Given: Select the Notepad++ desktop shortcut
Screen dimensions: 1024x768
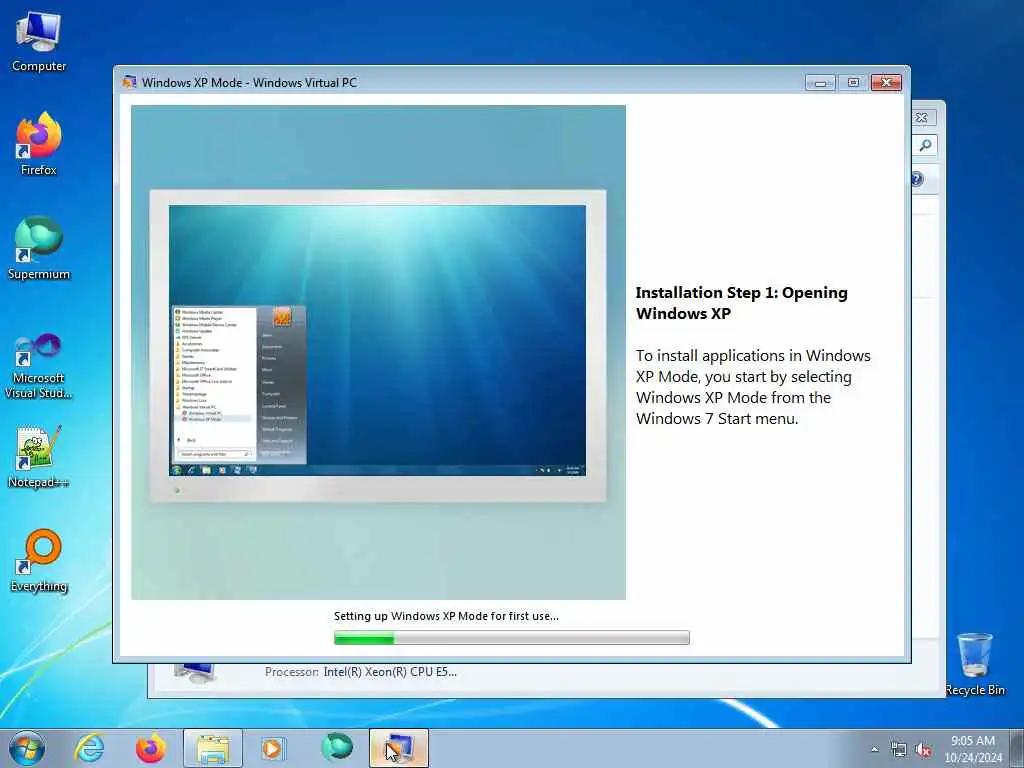Looking at the screenshot, I should click(39, 457).
